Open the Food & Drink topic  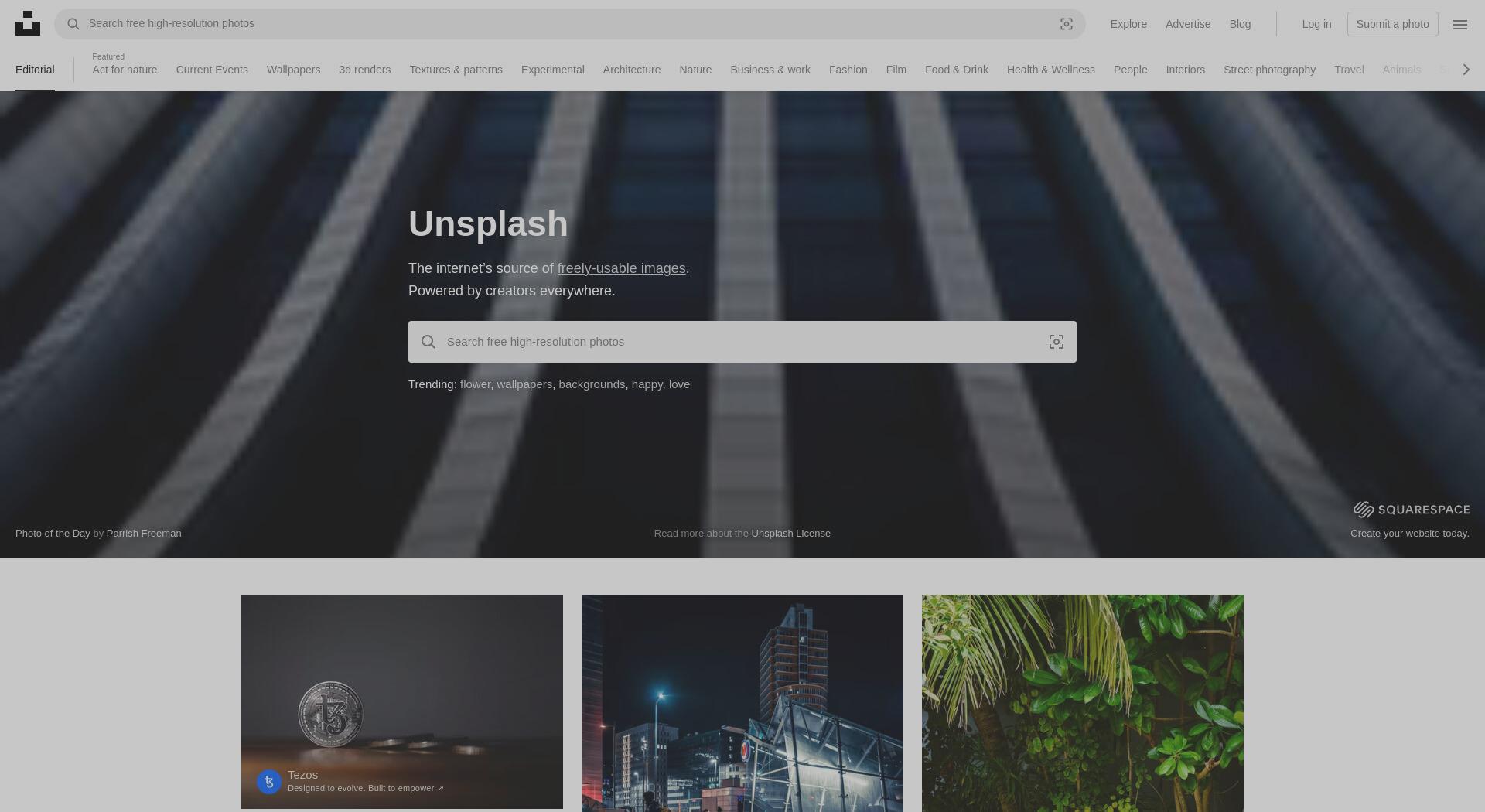(957, 70)
